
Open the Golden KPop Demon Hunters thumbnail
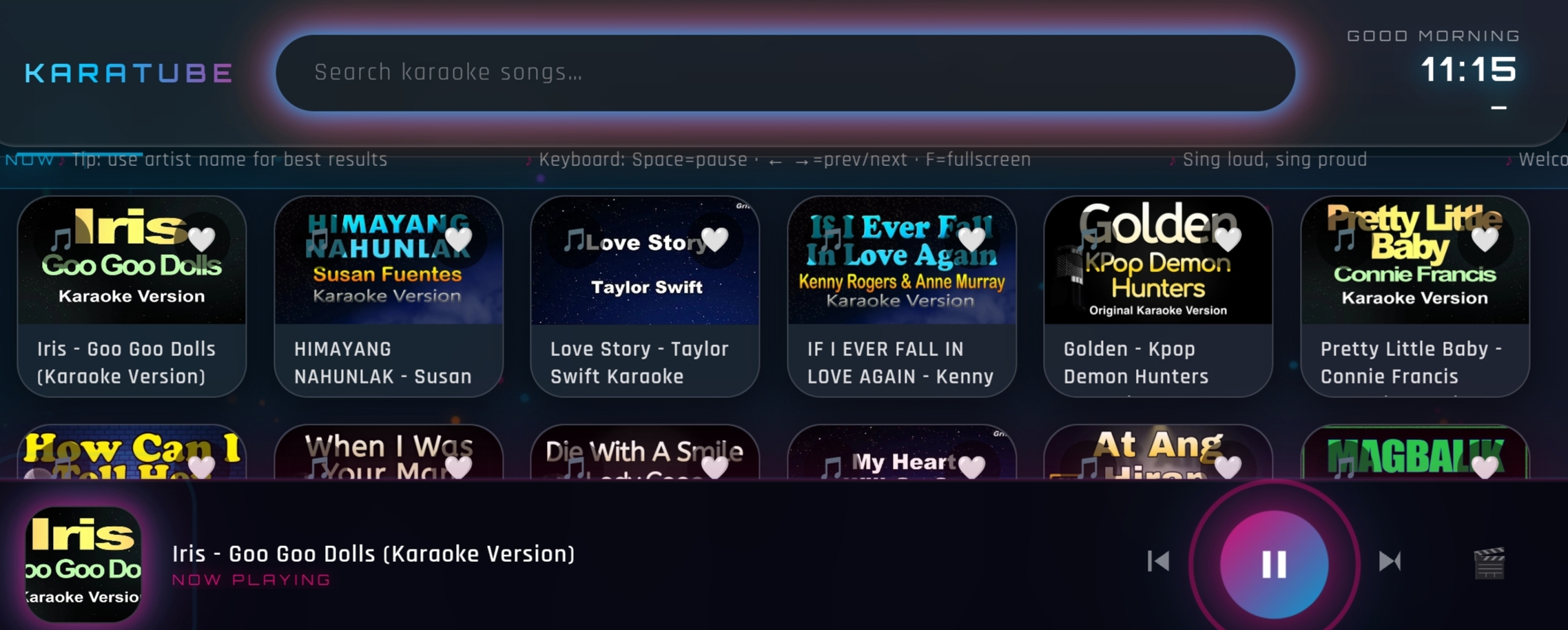click(1158, 261)
